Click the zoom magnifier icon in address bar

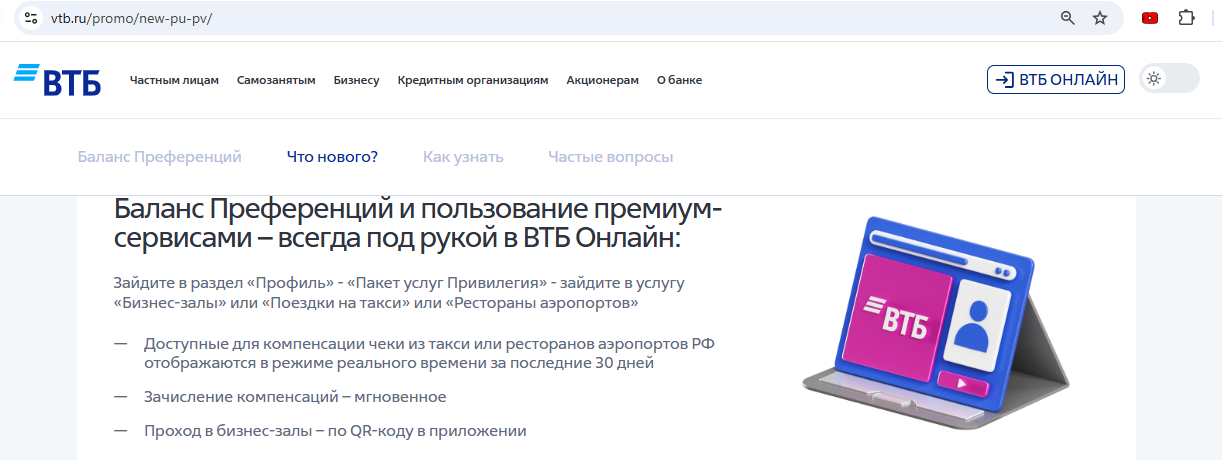1068,18
